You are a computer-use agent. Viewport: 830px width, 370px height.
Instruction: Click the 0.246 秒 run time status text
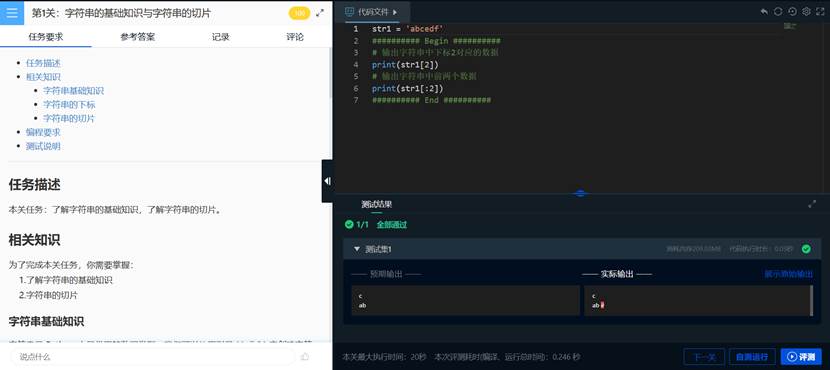[x=566, y=357]
